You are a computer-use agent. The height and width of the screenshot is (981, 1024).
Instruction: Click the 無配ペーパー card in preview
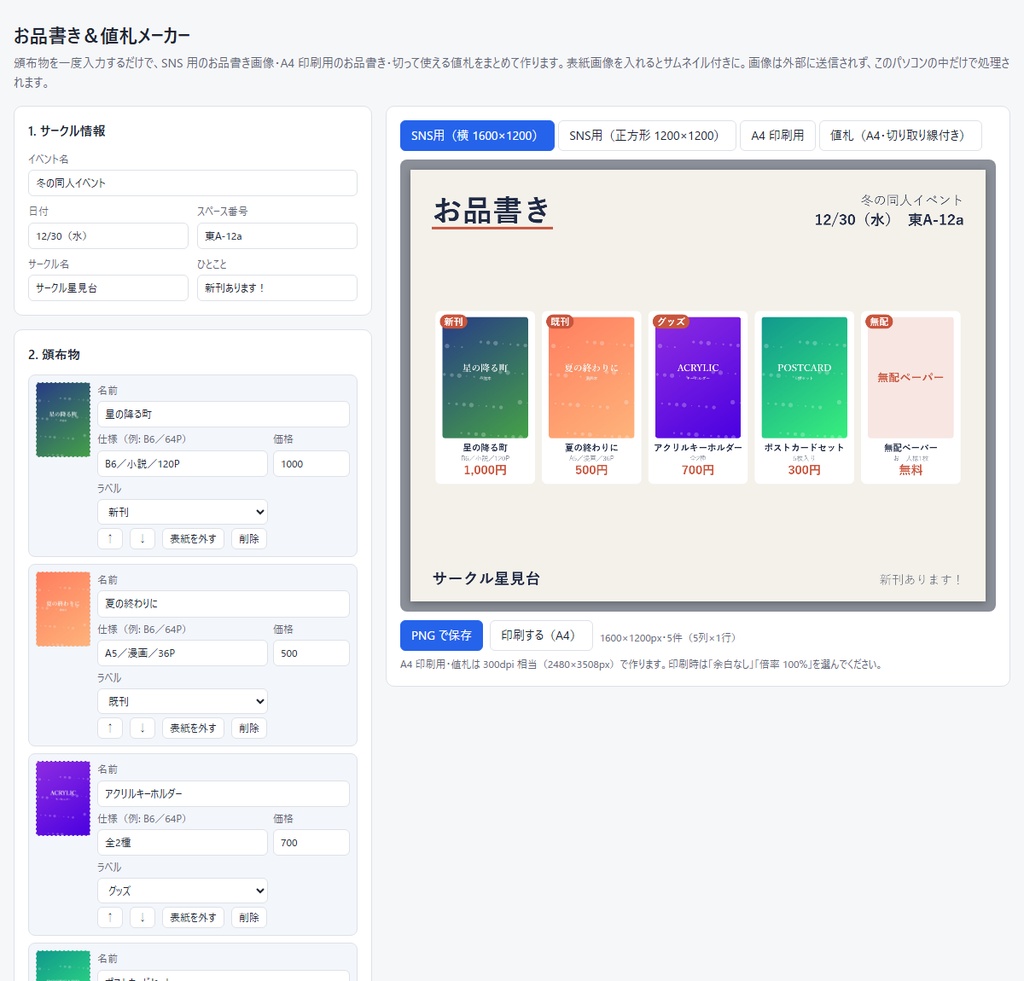click(910, 398)
